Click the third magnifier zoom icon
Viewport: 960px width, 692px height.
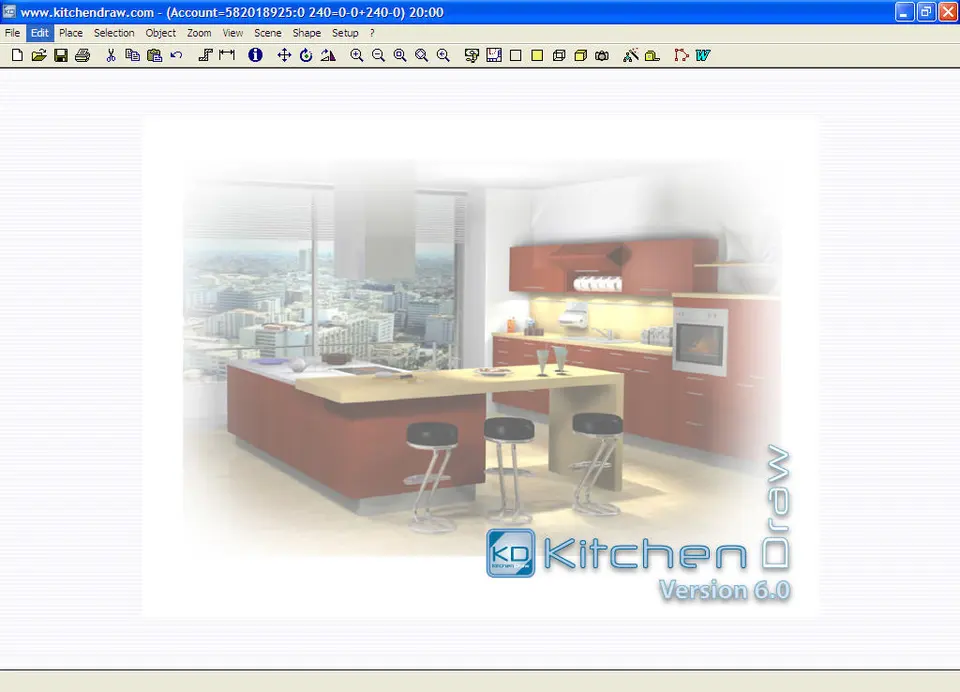pyautogui.click(x=400, y=56)
